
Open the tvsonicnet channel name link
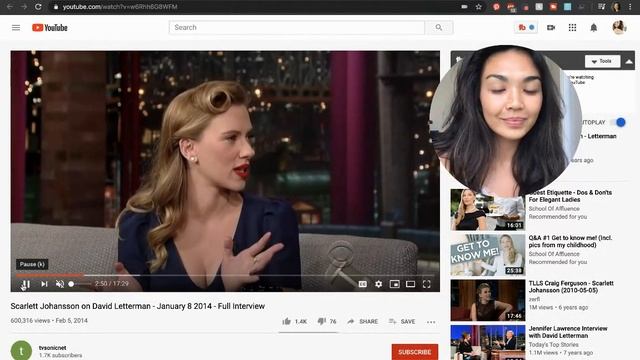click(52, 348)
